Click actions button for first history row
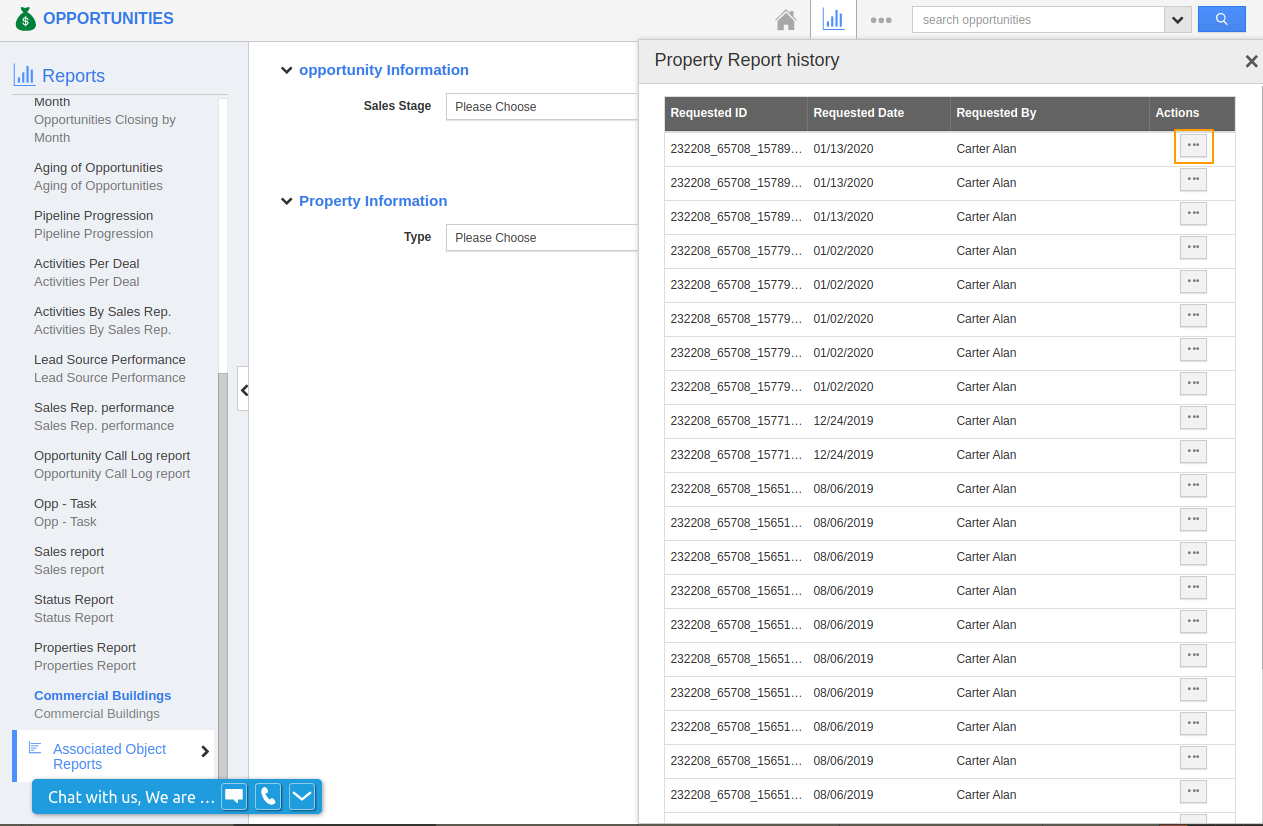The height and width of the screenshot is (826, 1263). (x=1193, y=146)
